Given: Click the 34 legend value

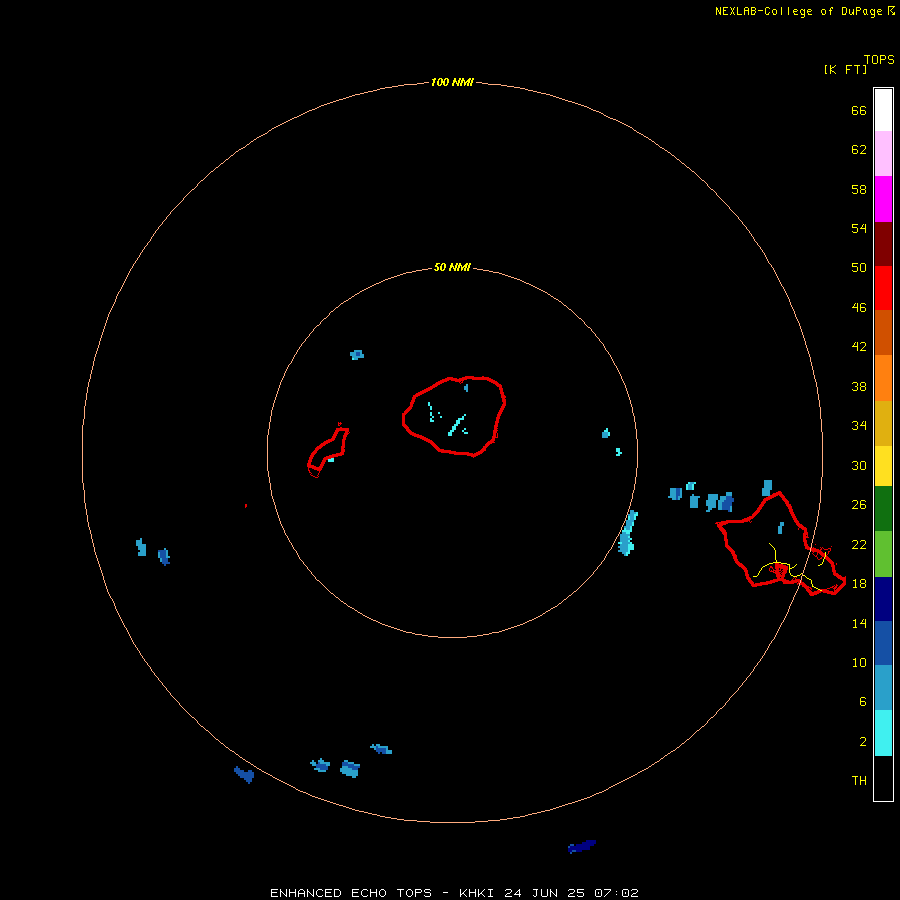Looking at the screenshot, I should click(x=859, y=426).
